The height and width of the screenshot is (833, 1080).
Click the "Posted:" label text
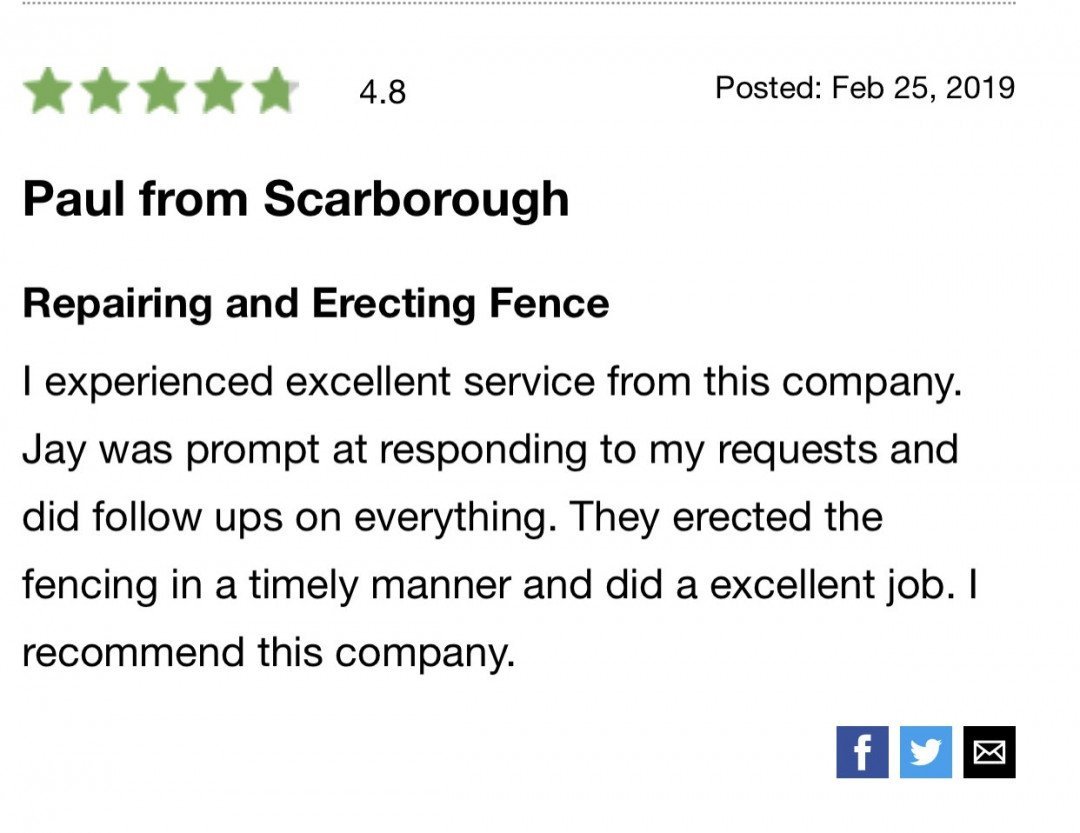(x=768, y=88)
